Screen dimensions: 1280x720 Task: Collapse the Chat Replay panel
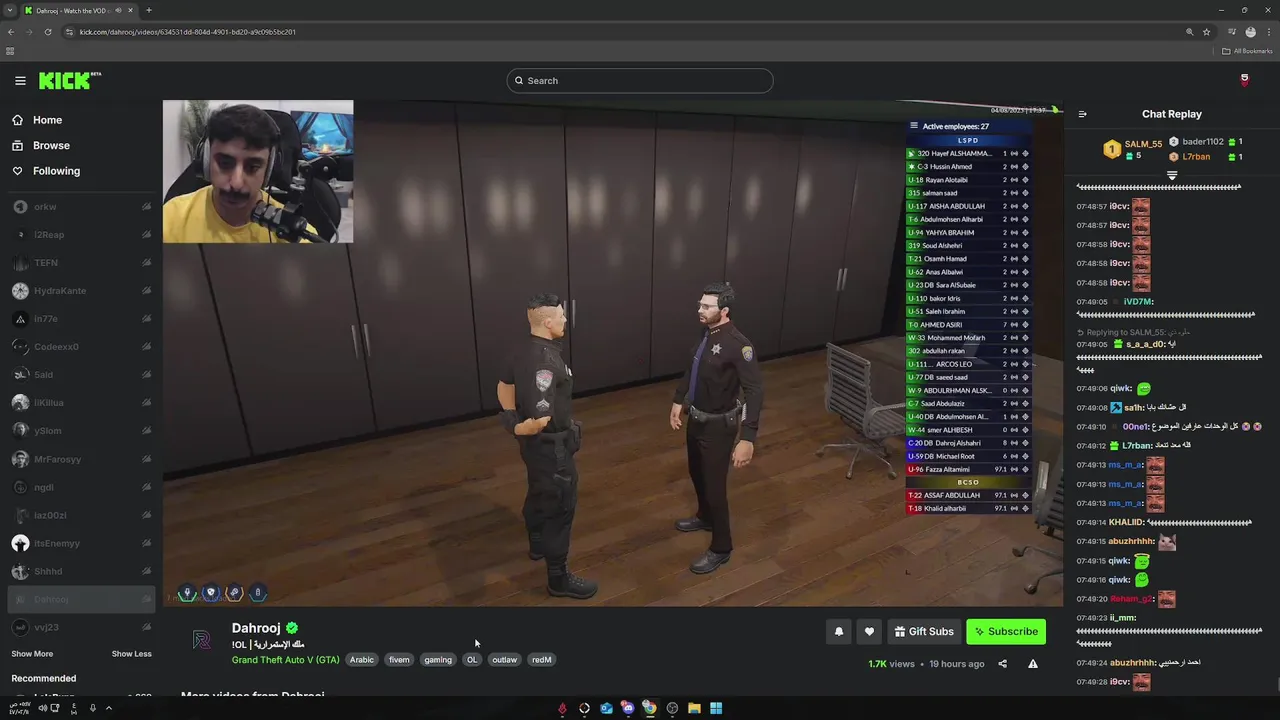pos(1082,114)
